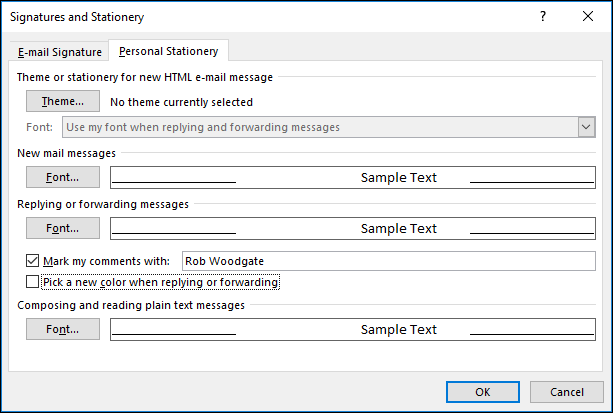Confirm changes with the OK button

pos(482,392)
